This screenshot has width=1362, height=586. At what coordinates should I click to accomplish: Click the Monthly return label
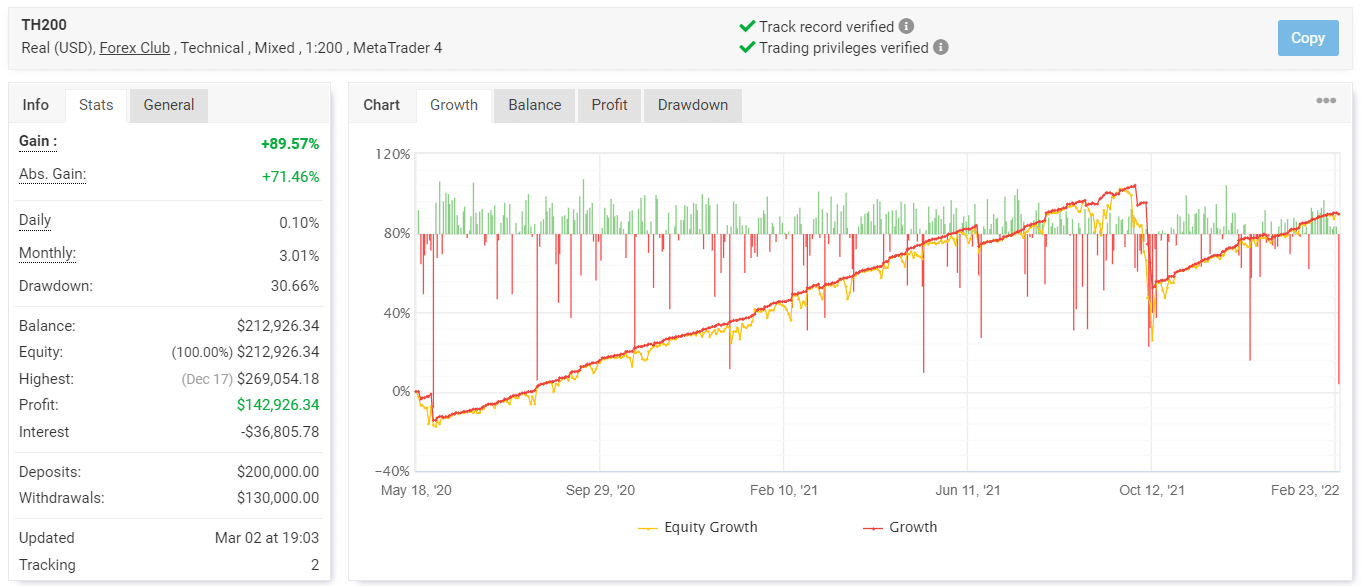(x=47, y=254)
